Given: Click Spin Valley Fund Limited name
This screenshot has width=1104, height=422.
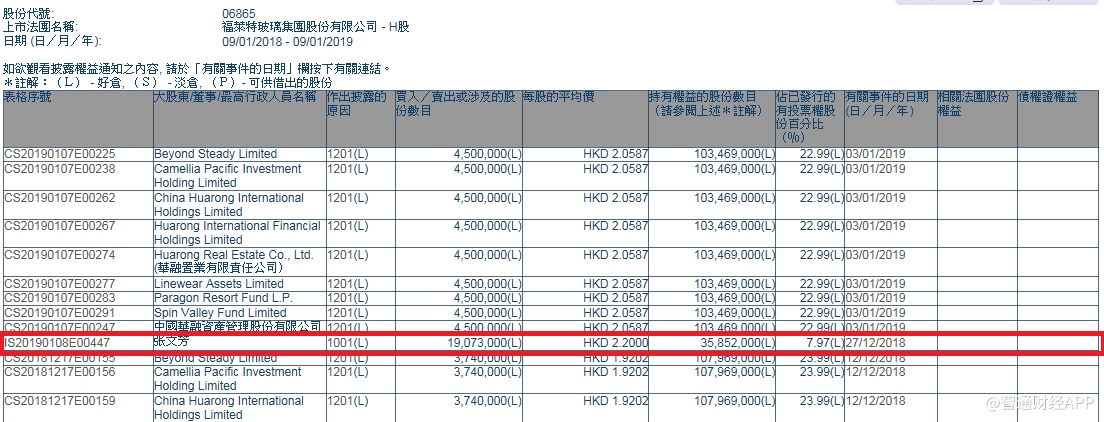Looking at the screenshot, I should click(220, 312).
